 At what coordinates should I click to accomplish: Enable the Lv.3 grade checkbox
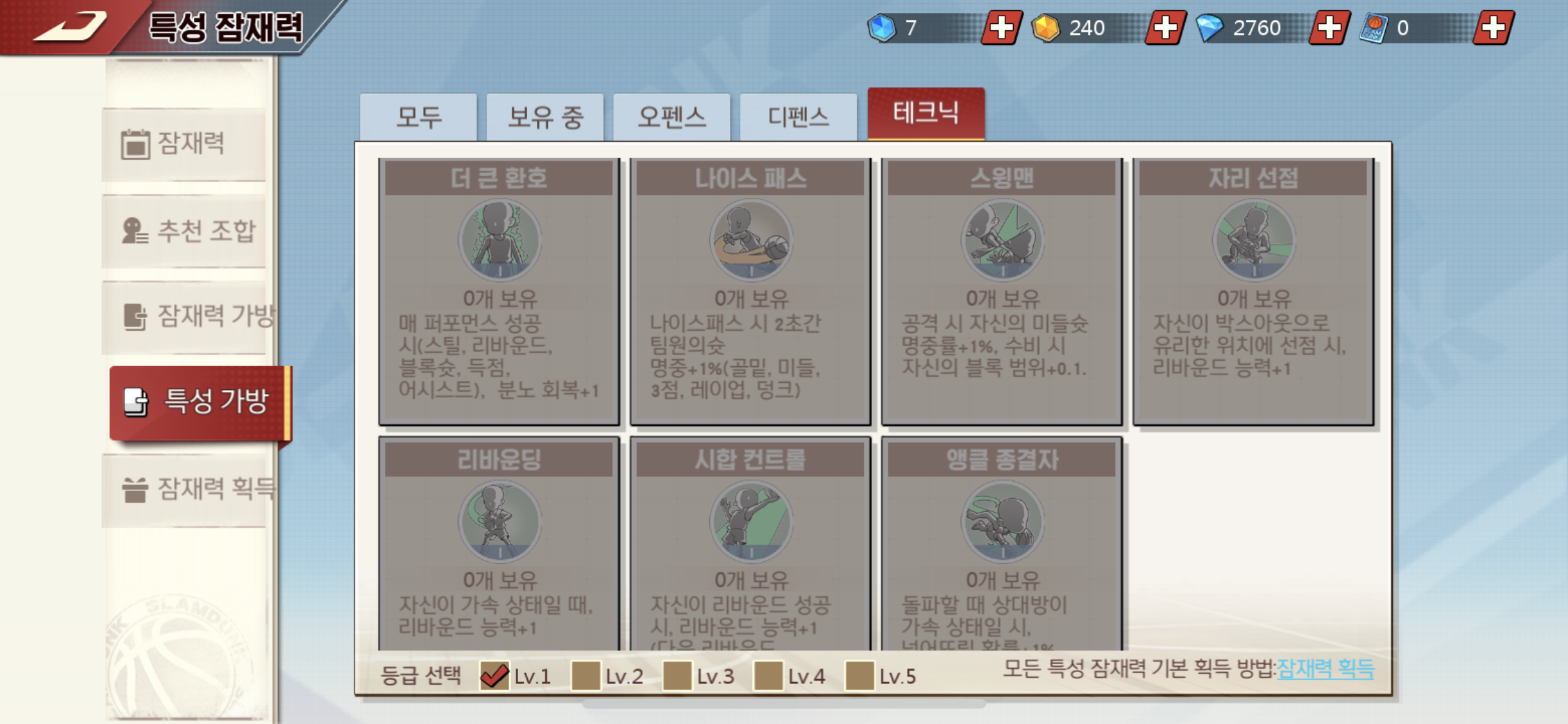(677, 676)
